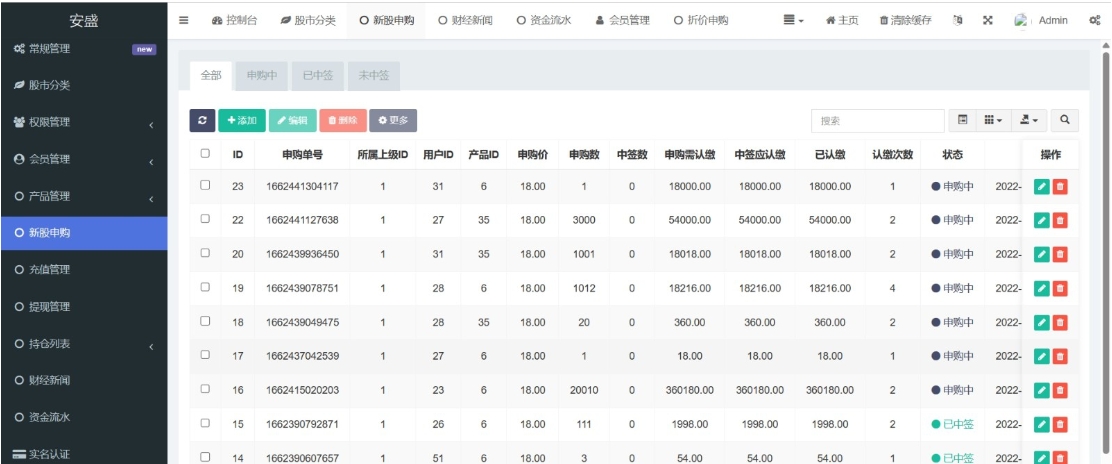Open settings gears icon at top right

[1094, 20]
